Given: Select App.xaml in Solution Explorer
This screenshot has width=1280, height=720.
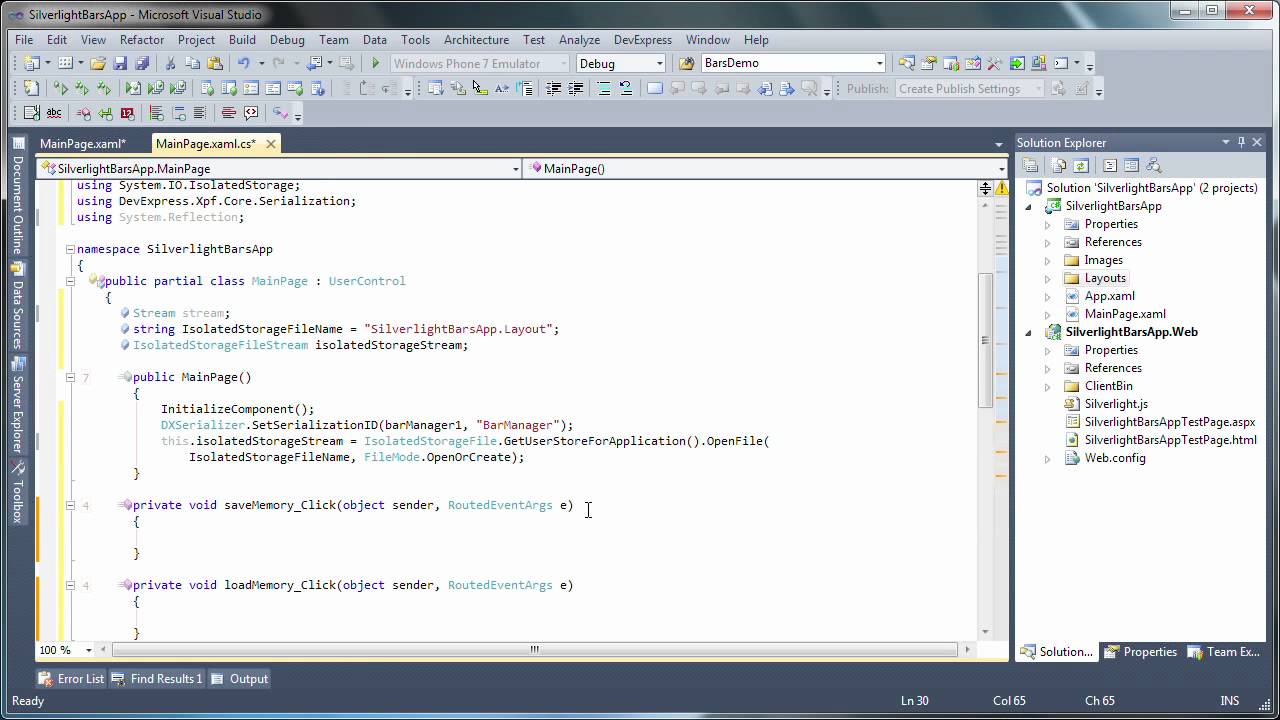Looking at the screenshot, I should click(x=1109, y=296).
